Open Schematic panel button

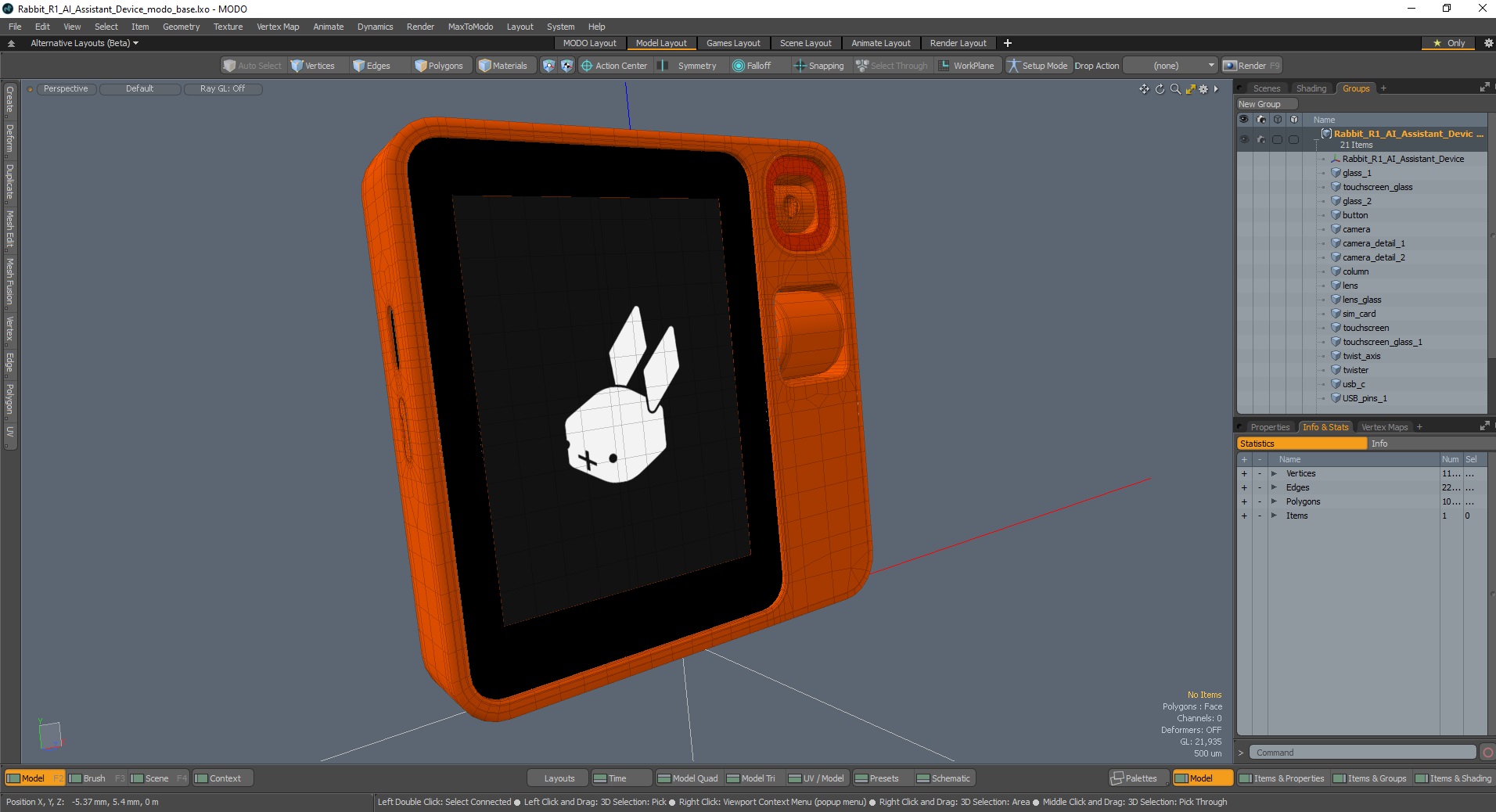(944, 778)
